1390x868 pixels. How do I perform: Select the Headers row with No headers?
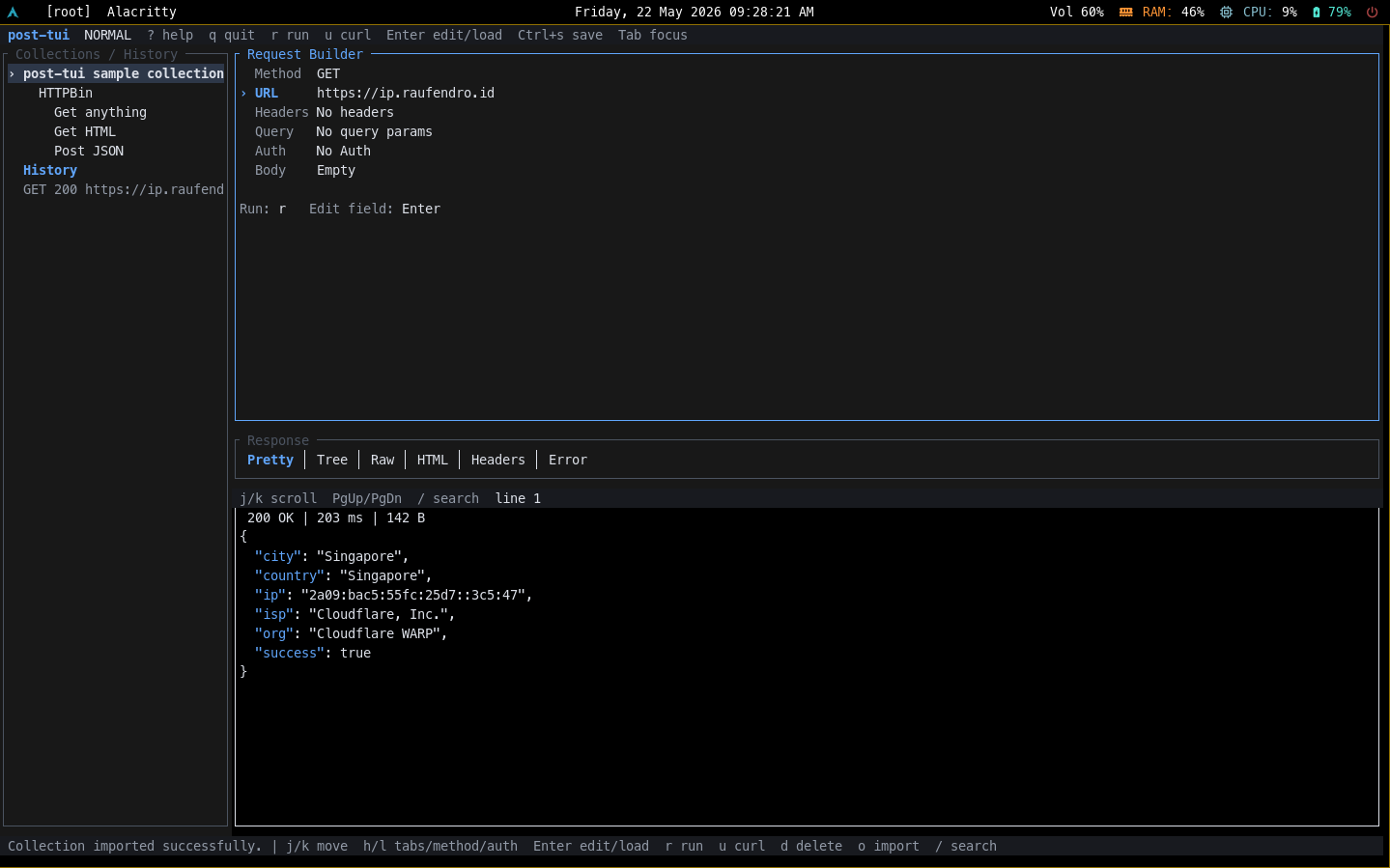point(325,113)
